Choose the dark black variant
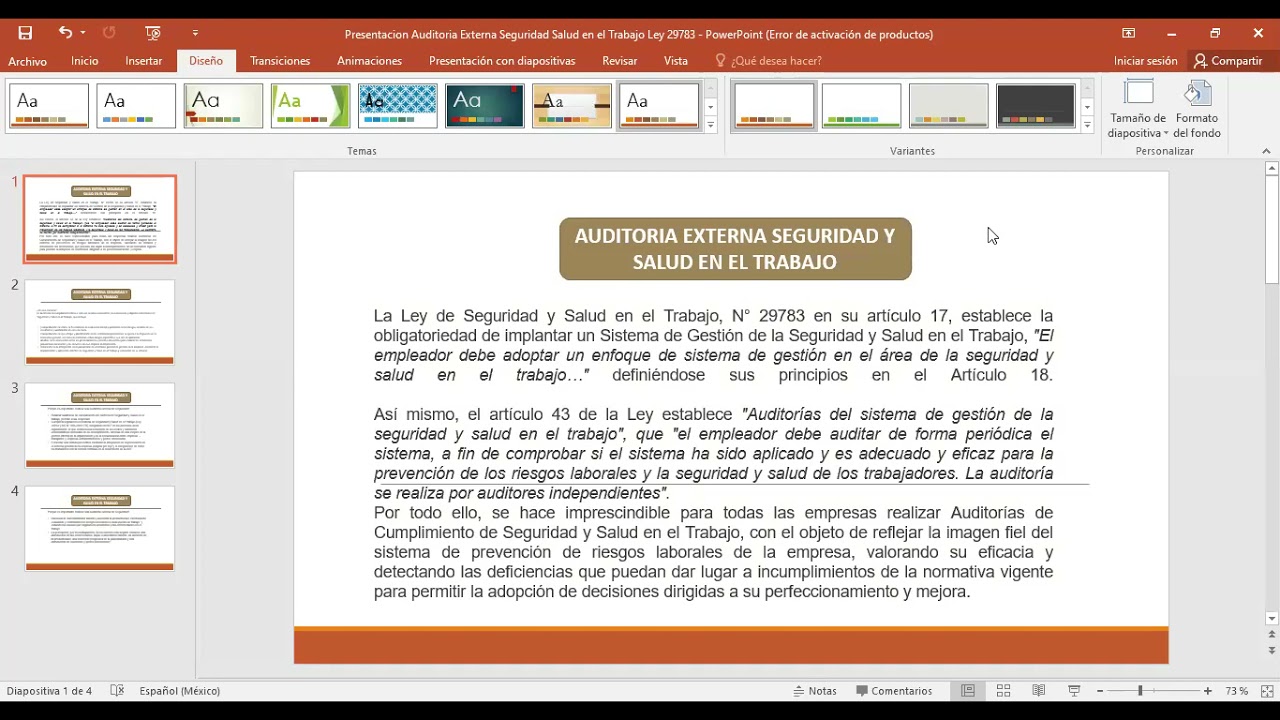This screenshot has width=1280, height=720. click(x=1035, y=106)
